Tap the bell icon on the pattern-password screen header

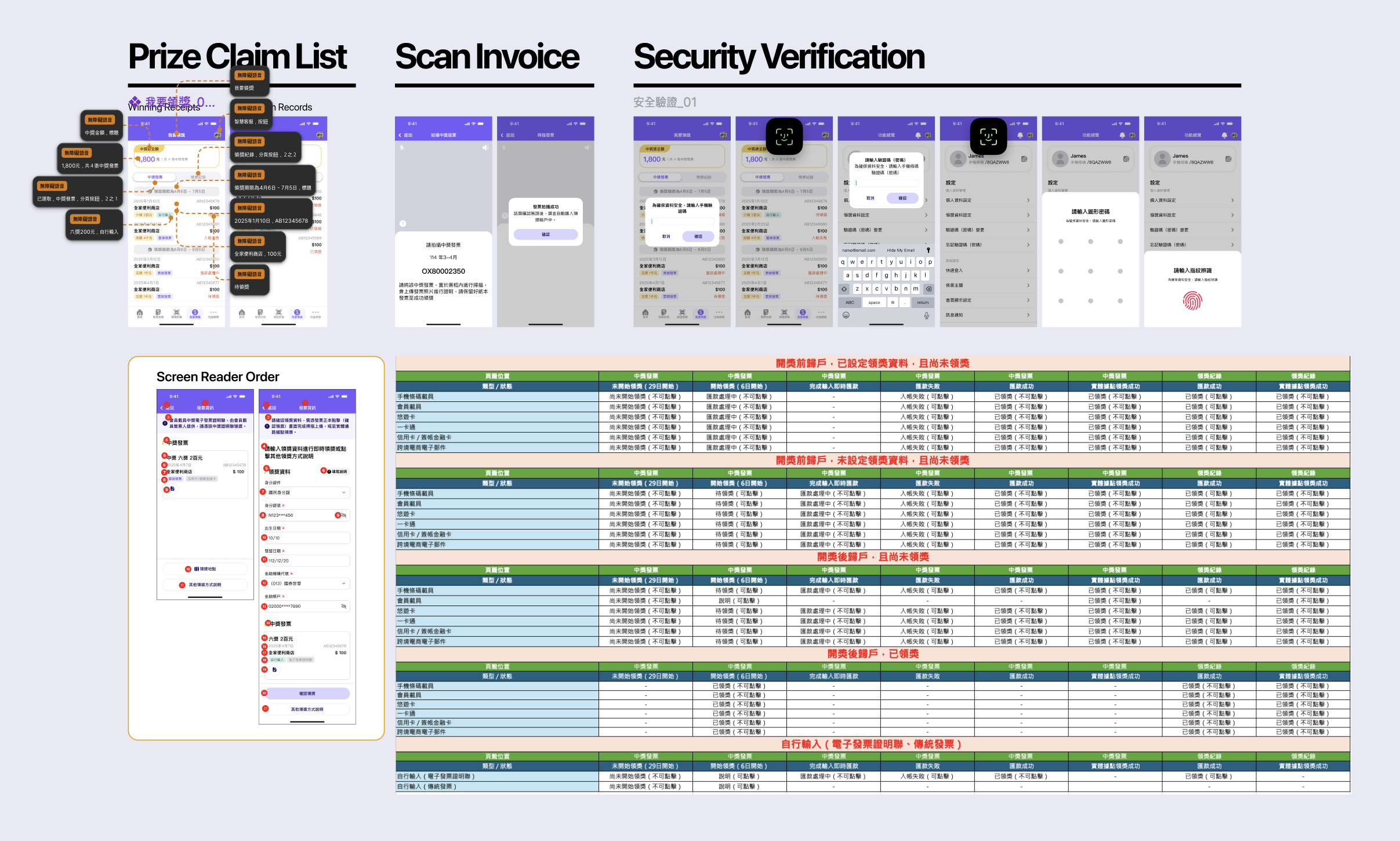click(x=1122, y=135)
